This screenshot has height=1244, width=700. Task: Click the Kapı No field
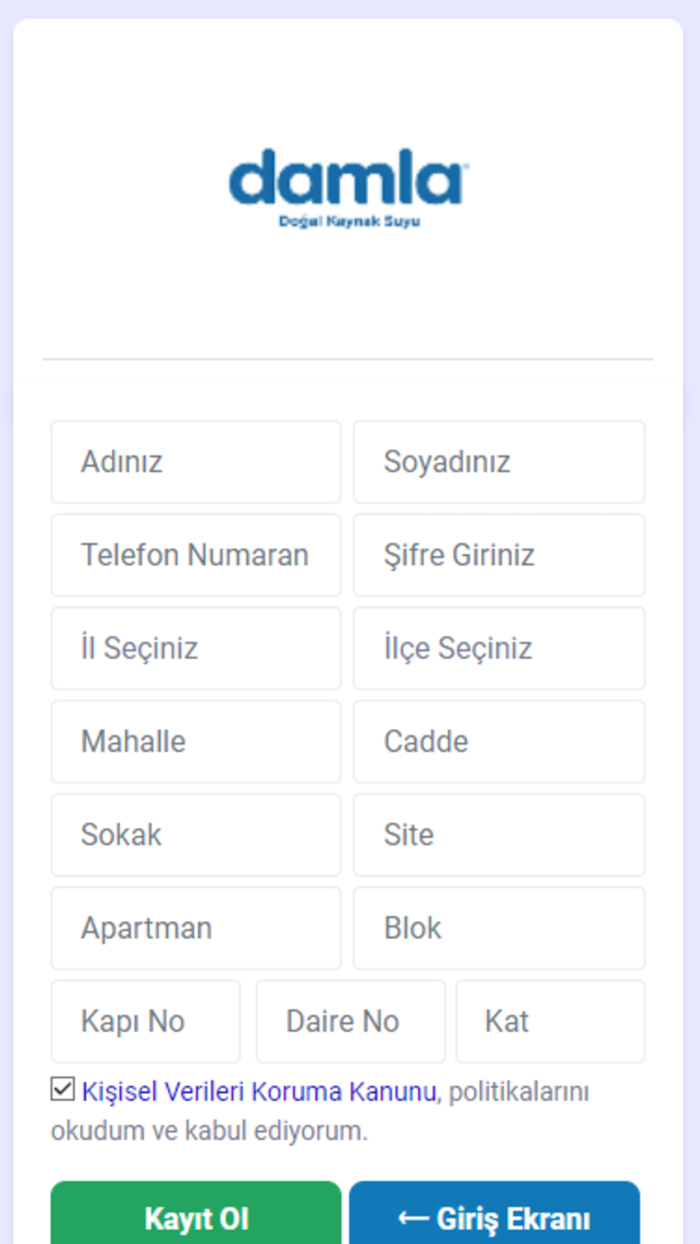145,1021
